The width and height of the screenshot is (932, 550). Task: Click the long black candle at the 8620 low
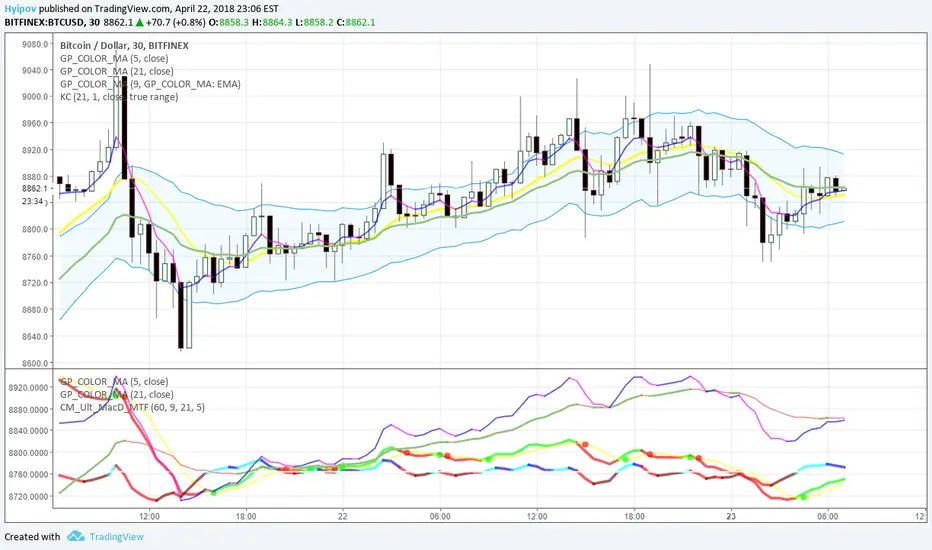point(181,315)
